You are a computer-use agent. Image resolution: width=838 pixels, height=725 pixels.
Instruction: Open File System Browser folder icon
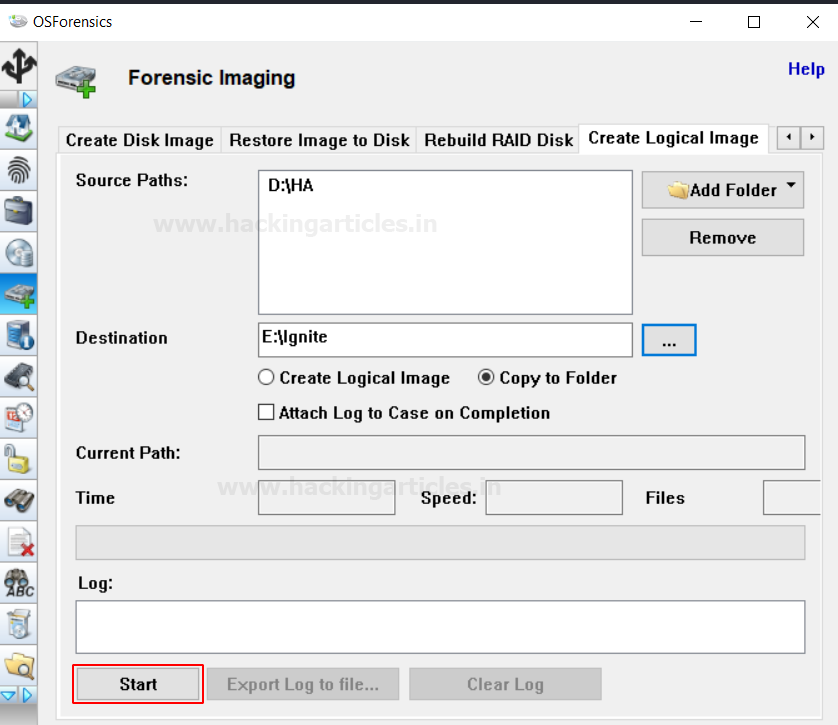pos(19,665)
